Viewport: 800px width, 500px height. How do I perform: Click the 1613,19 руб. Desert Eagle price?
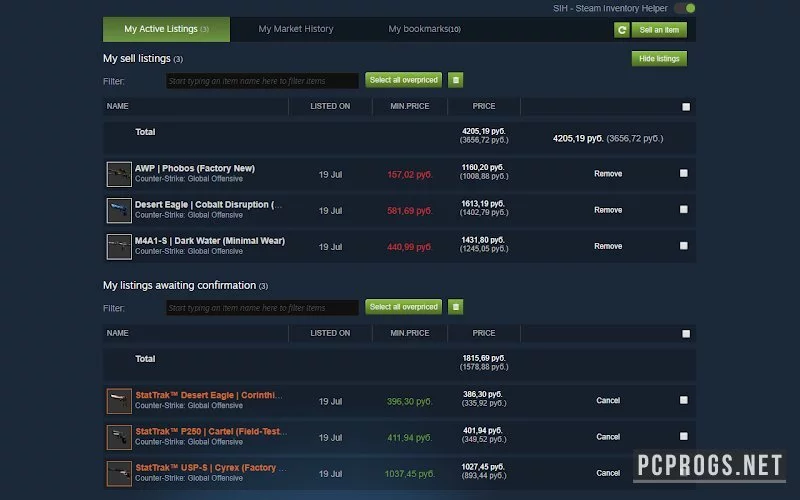[483, 204]
